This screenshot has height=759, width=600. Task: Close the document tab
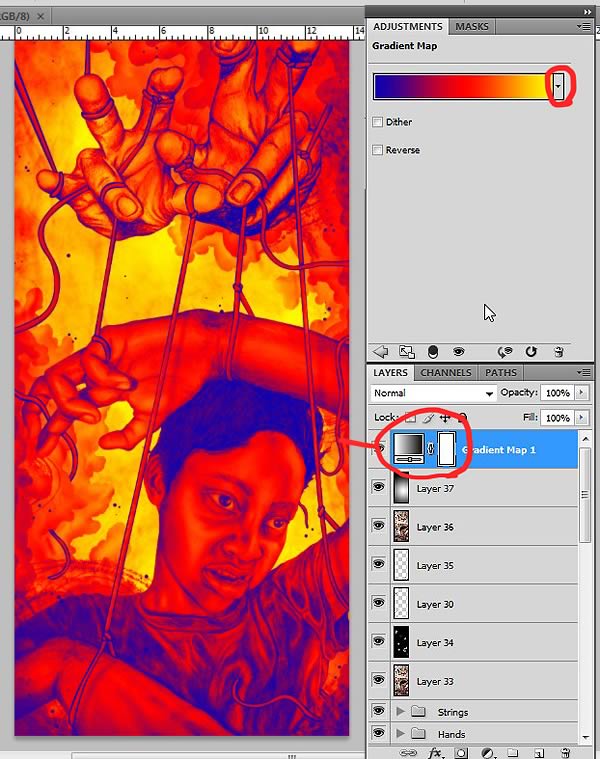coord(41,16)
